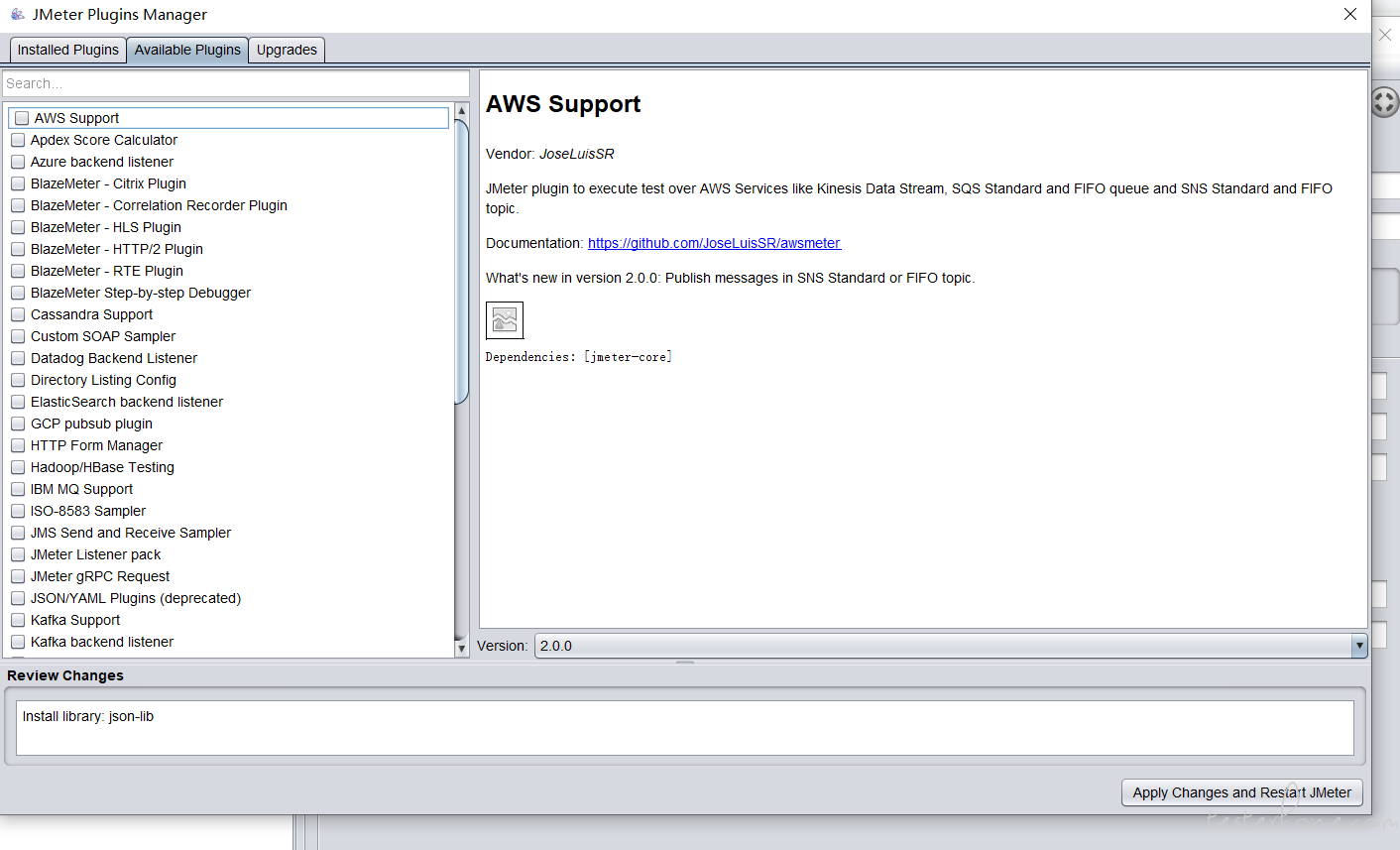The image size is (1400, 850).
Task: Check the Custom SOAP Sampler checkbox
Action: (18, 336)
